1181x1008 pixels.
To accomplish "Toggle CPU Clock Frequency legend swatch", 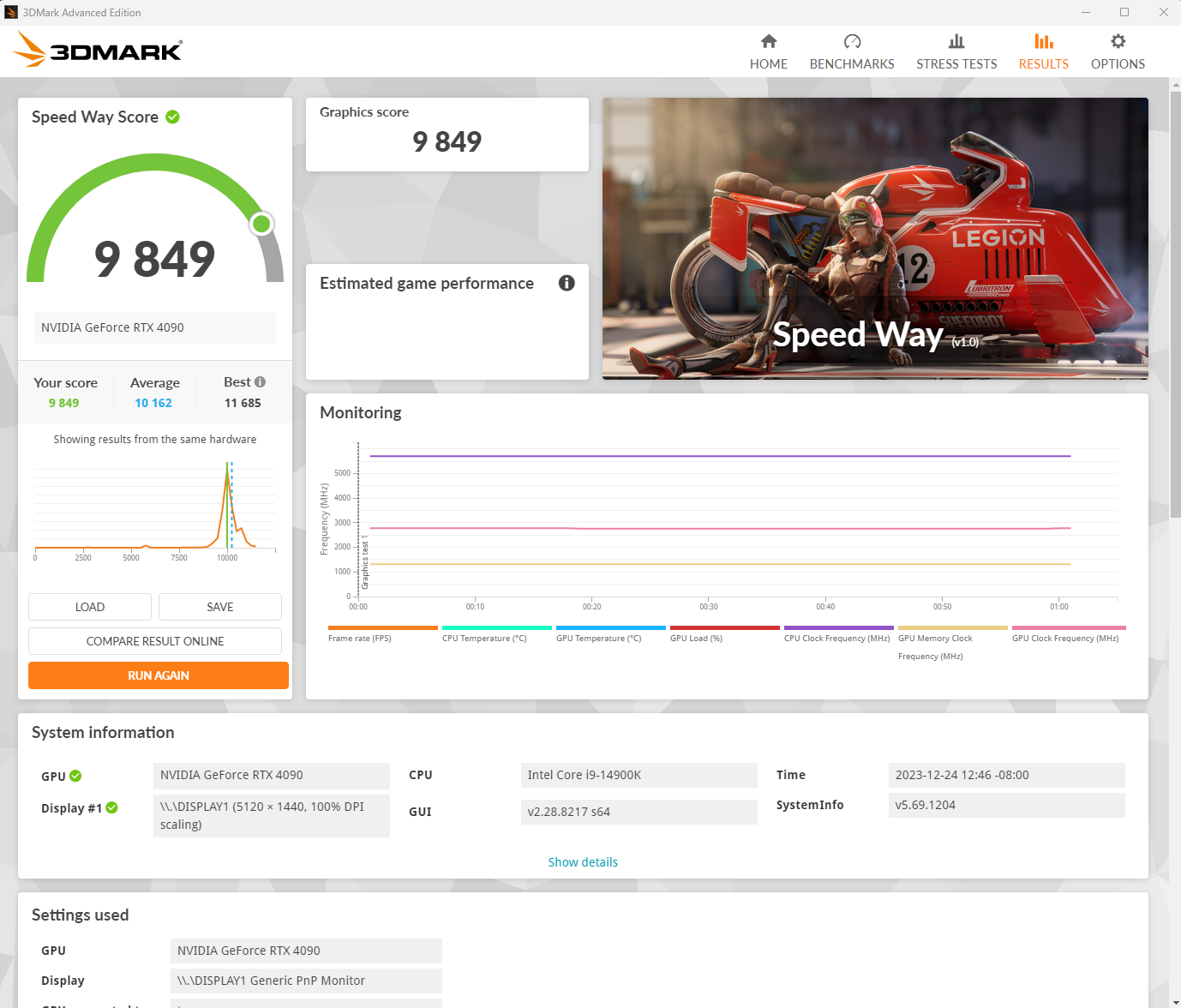I will [x=839, y=627].
